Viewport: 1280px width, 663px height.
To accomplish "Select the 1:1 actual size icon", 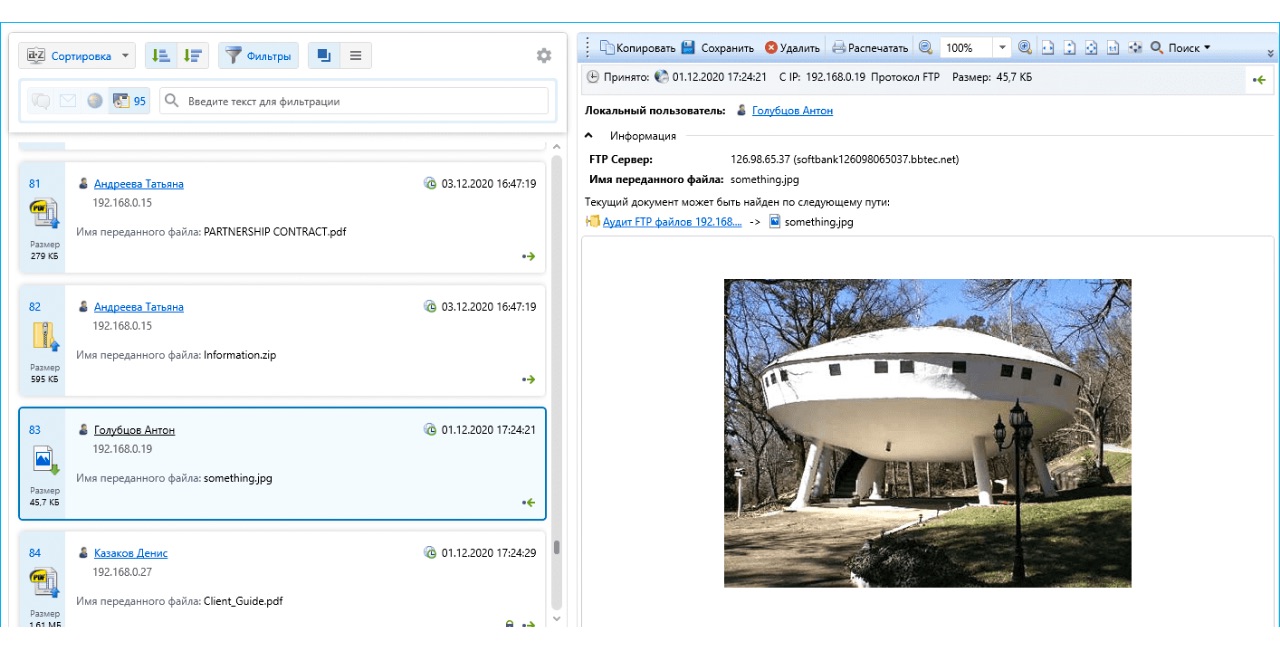I will point(1113,47).
